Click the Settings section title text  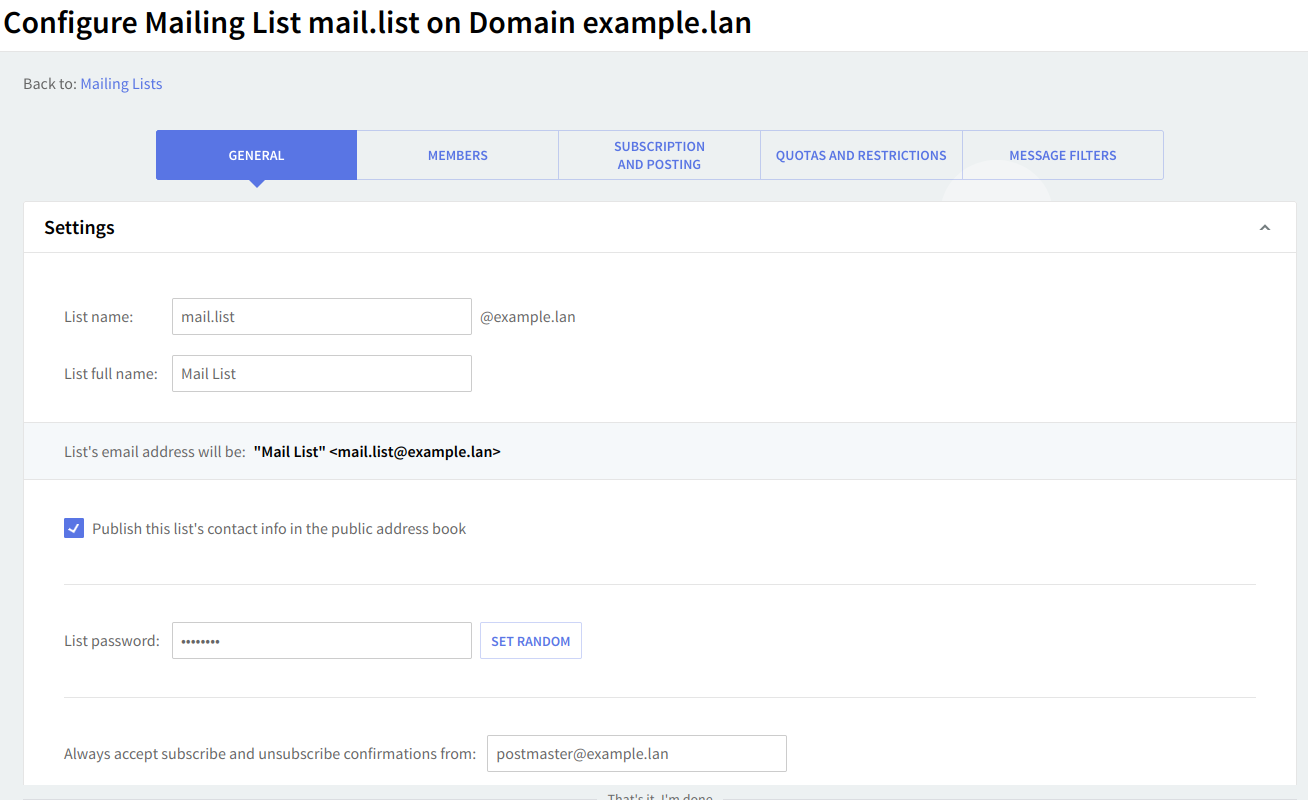(79, 228)
